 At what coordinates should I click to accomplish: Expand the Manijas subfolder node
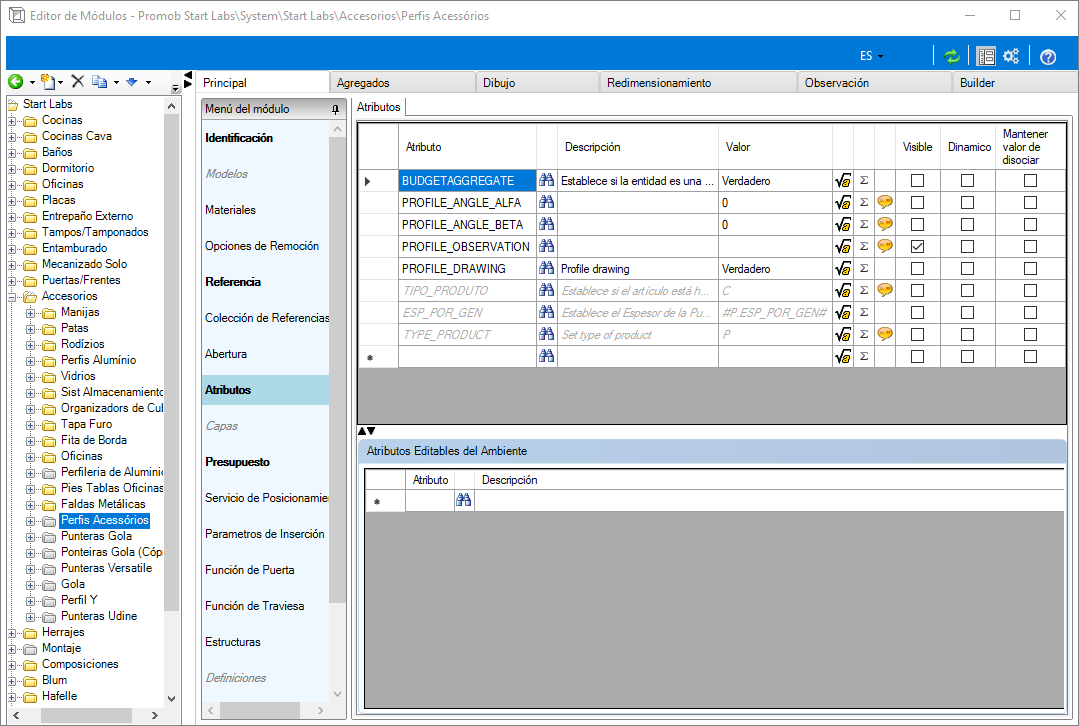[30, 313]
